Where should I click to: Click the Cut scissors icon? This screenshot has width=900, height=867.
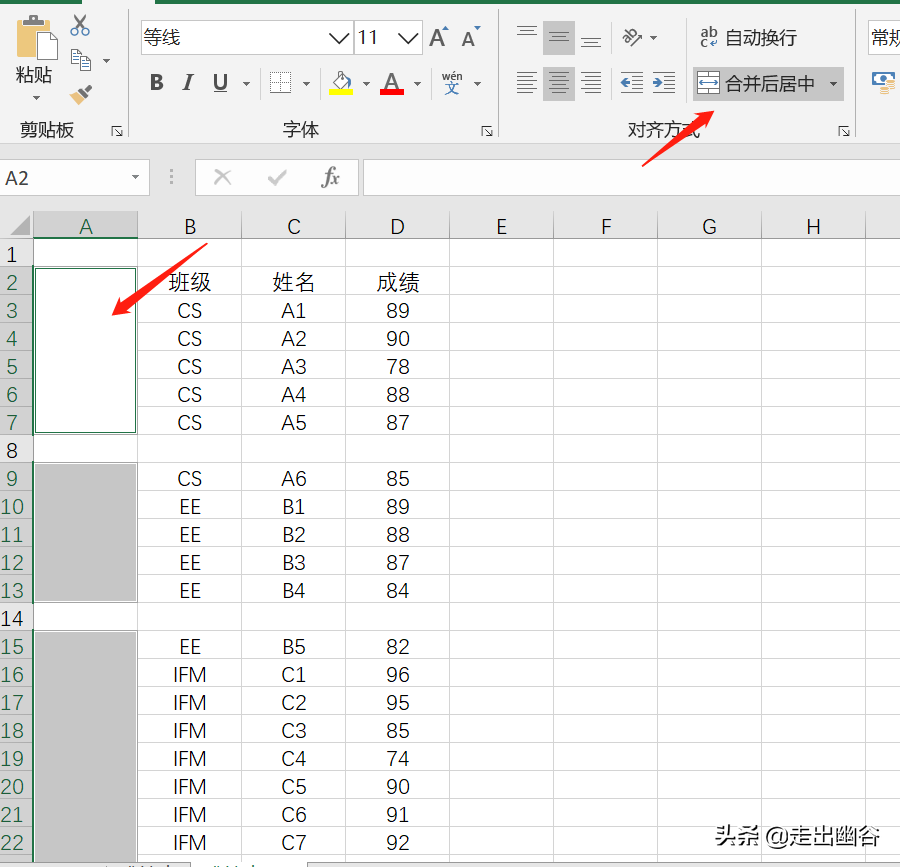80,25
